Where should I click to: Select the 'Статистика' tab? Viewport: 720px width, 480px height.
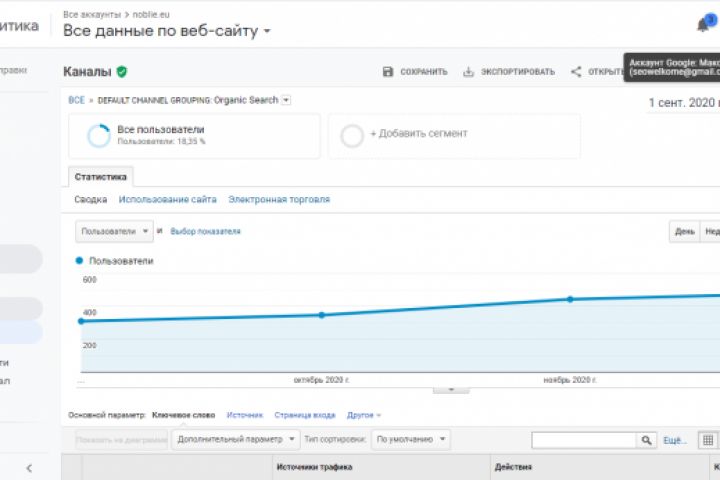(101, 177)
